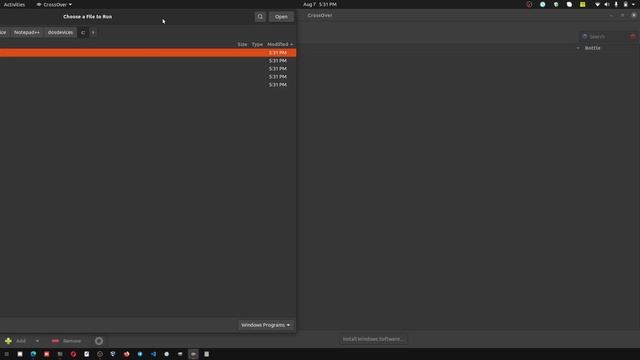Screen dimensions: 640x360
Task: Click the green Add button in CrossOver
Action: tap(16, 341)
